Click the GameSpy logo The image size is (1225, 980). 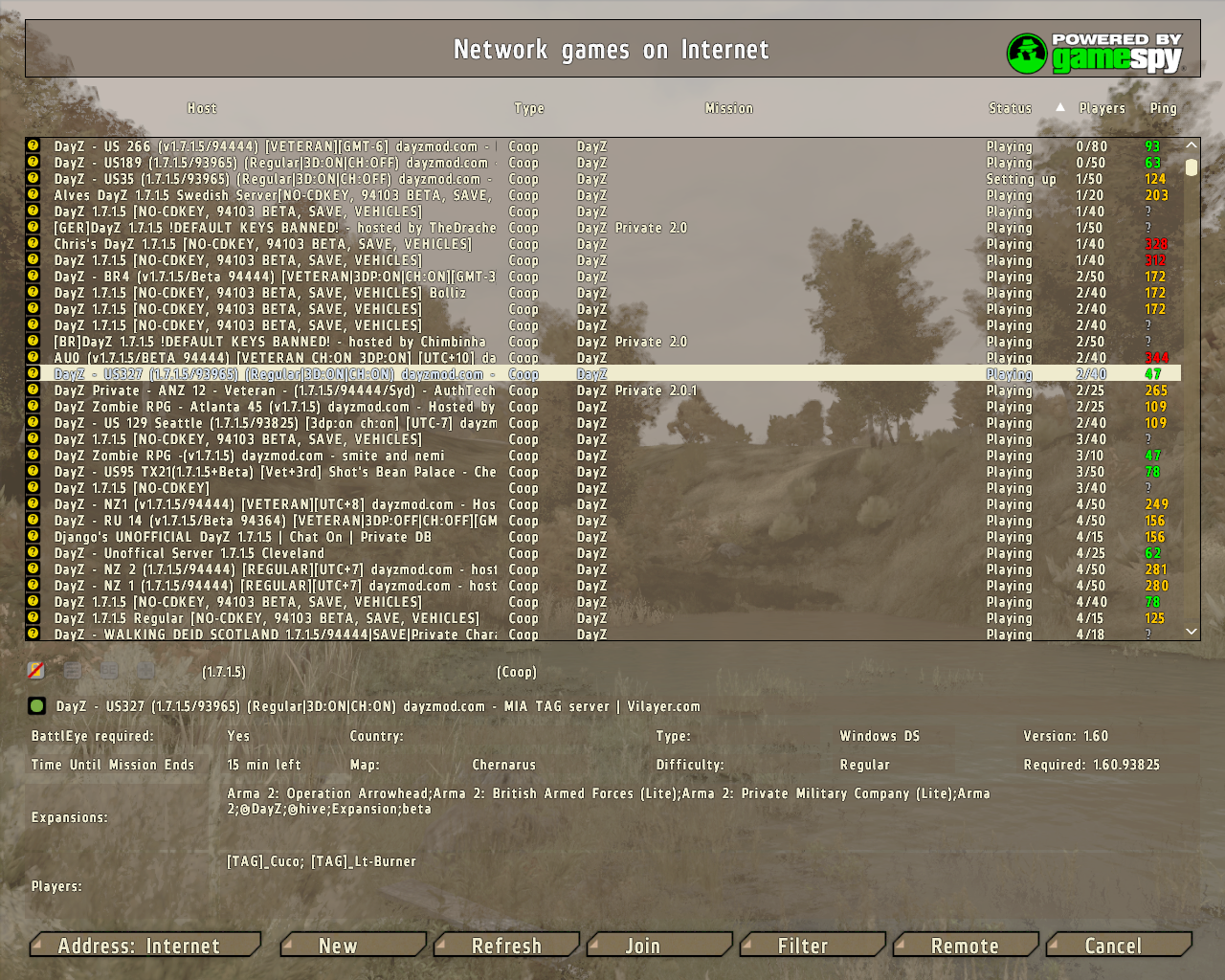coord(1095,53)
